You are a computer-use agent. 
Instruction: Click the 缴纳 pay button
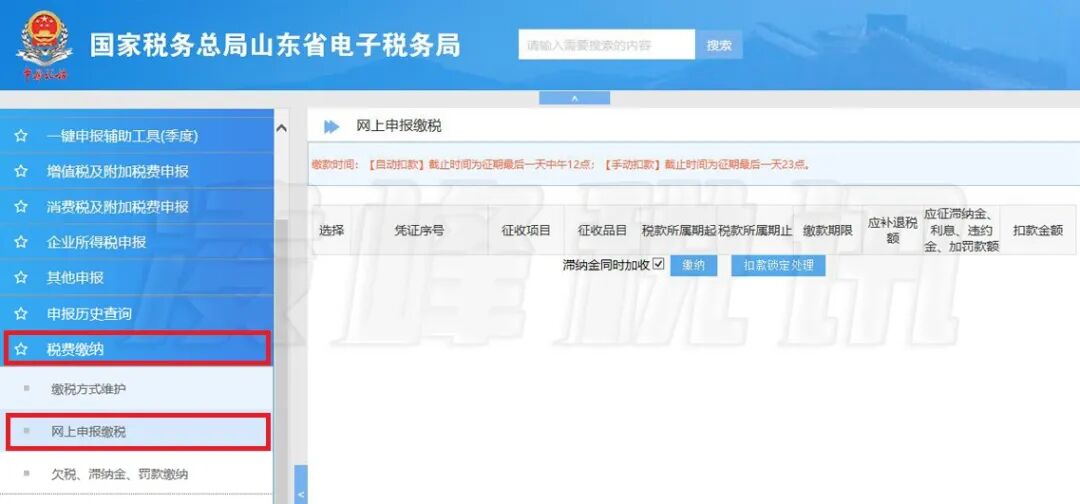[694, 265]
